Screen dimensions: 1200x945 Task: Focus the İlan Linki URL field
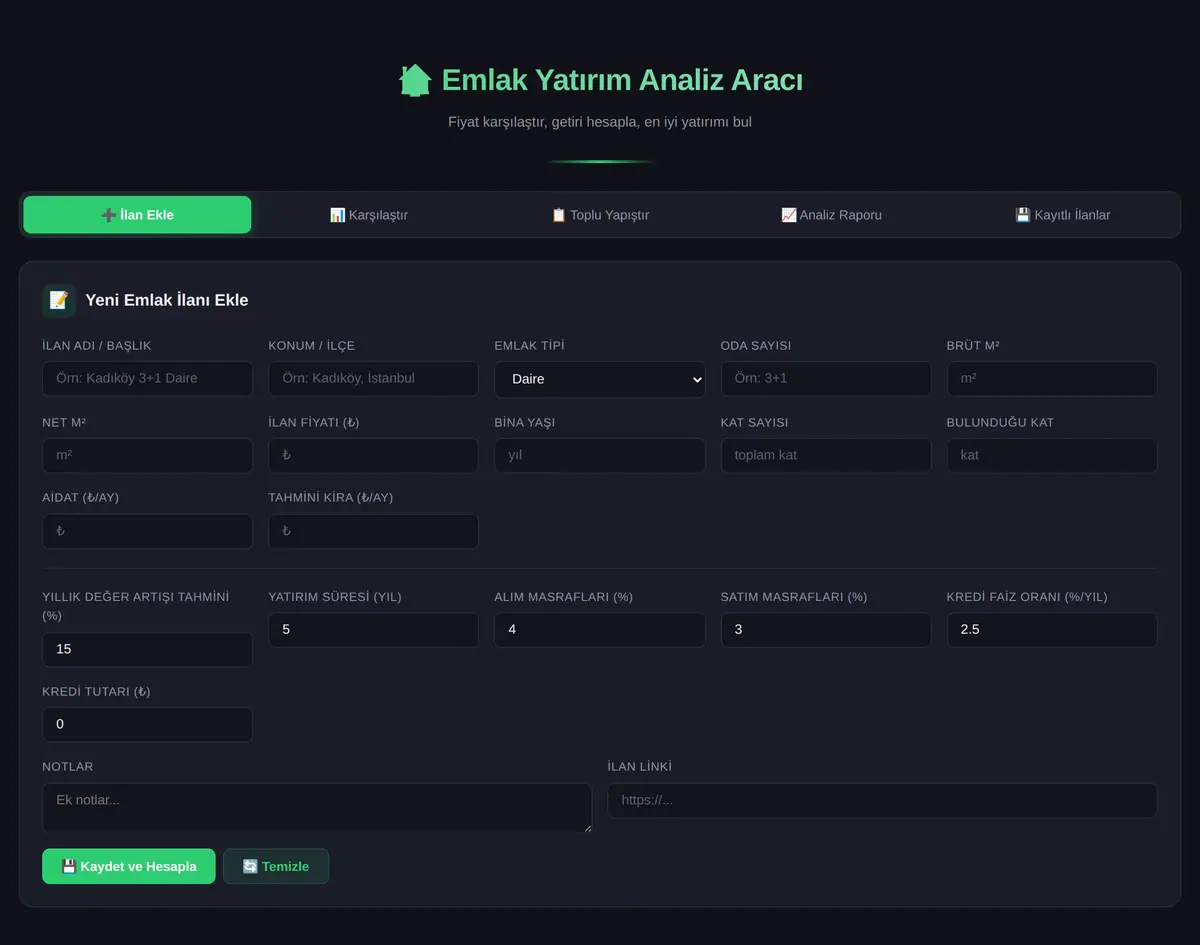point(882,800)
